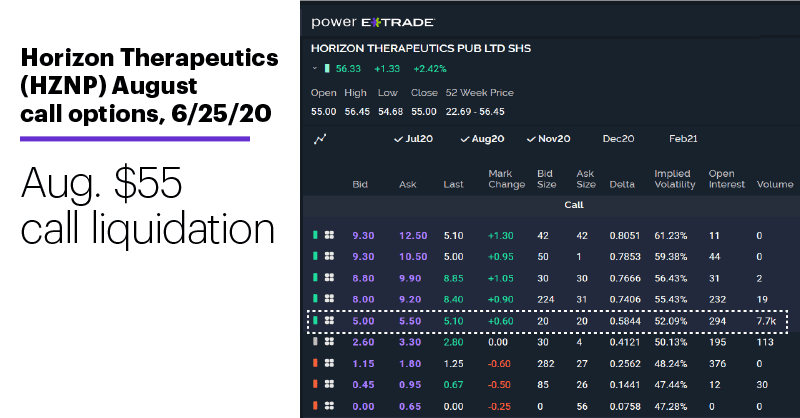
Task: Open grid icon in the 8.80 bid row
Action: (x=330, y=278)
